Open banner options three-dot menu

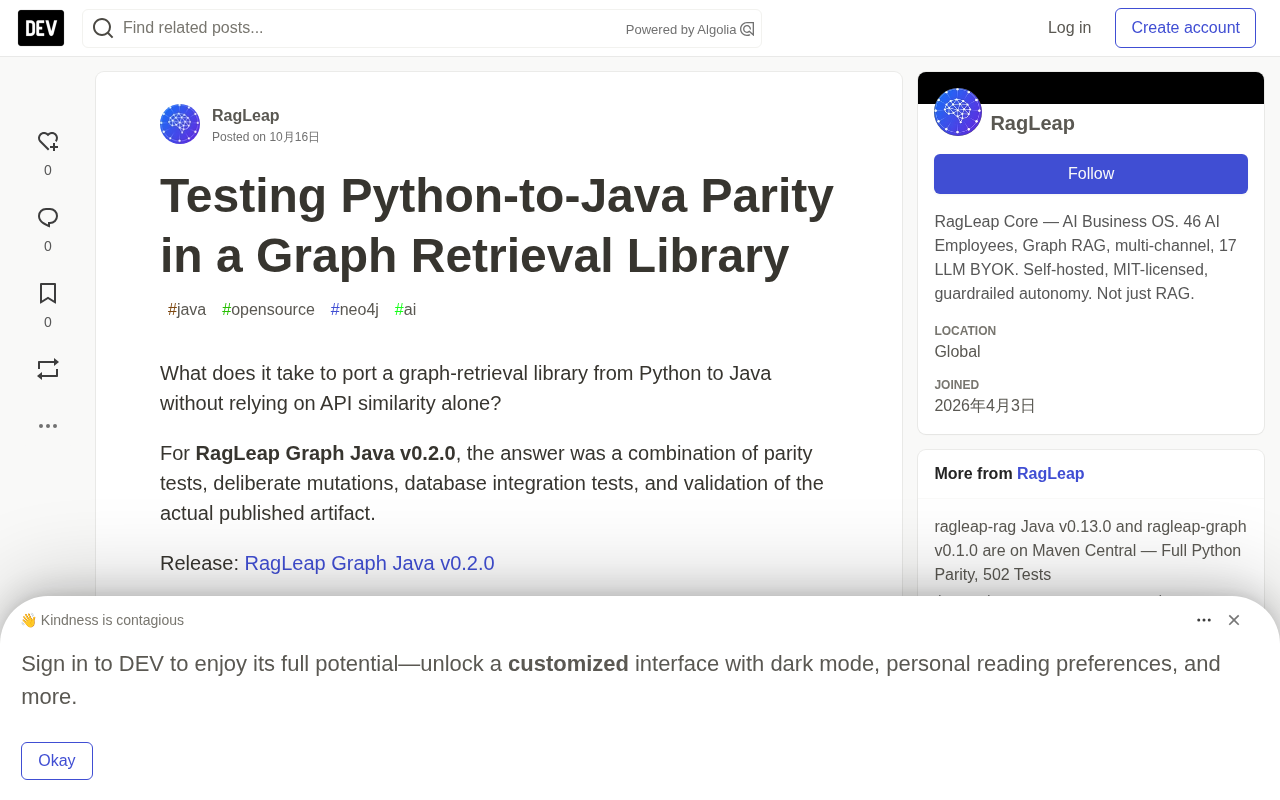pyautogui.click(x=1204, y=620)
